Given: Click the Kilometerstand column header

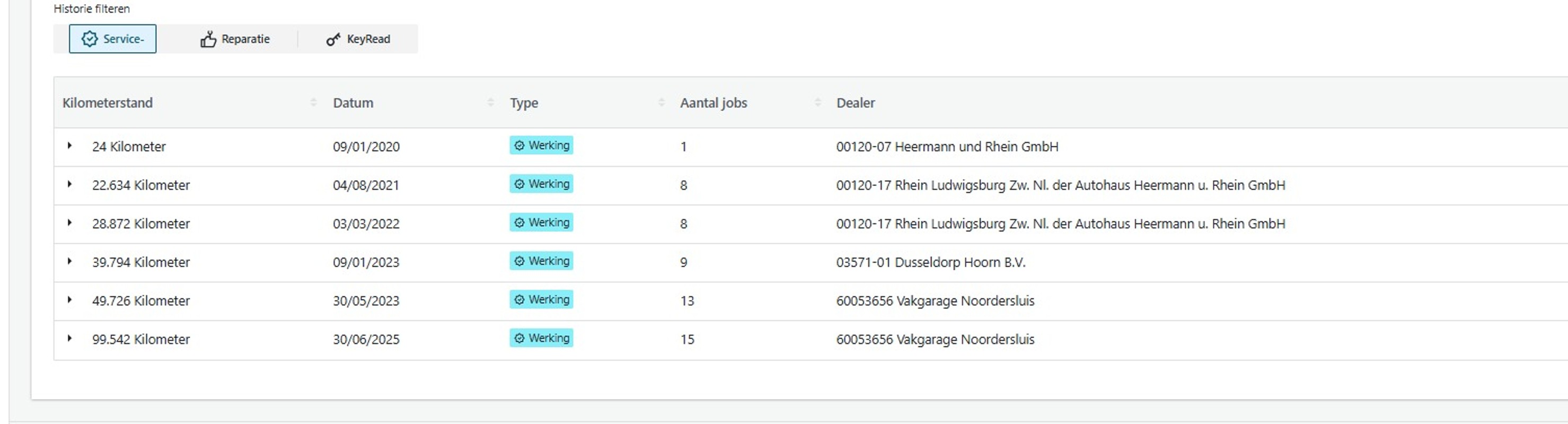Looking at the screenshot, I should 108,103.
